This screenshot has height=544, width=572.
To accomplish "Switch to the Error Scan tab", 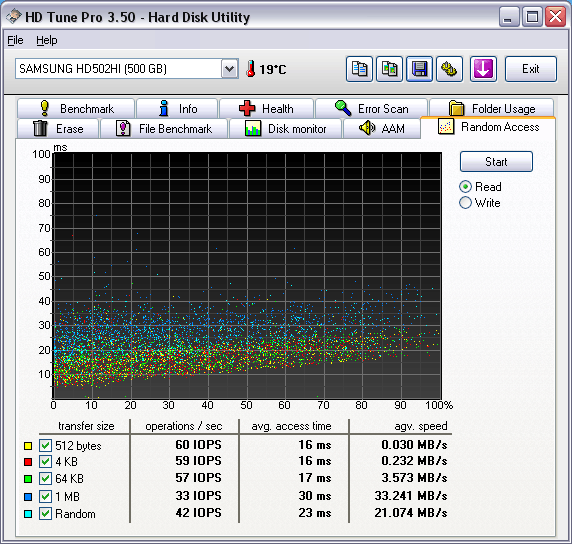I will pyautogui.click(x=371, y=108).
